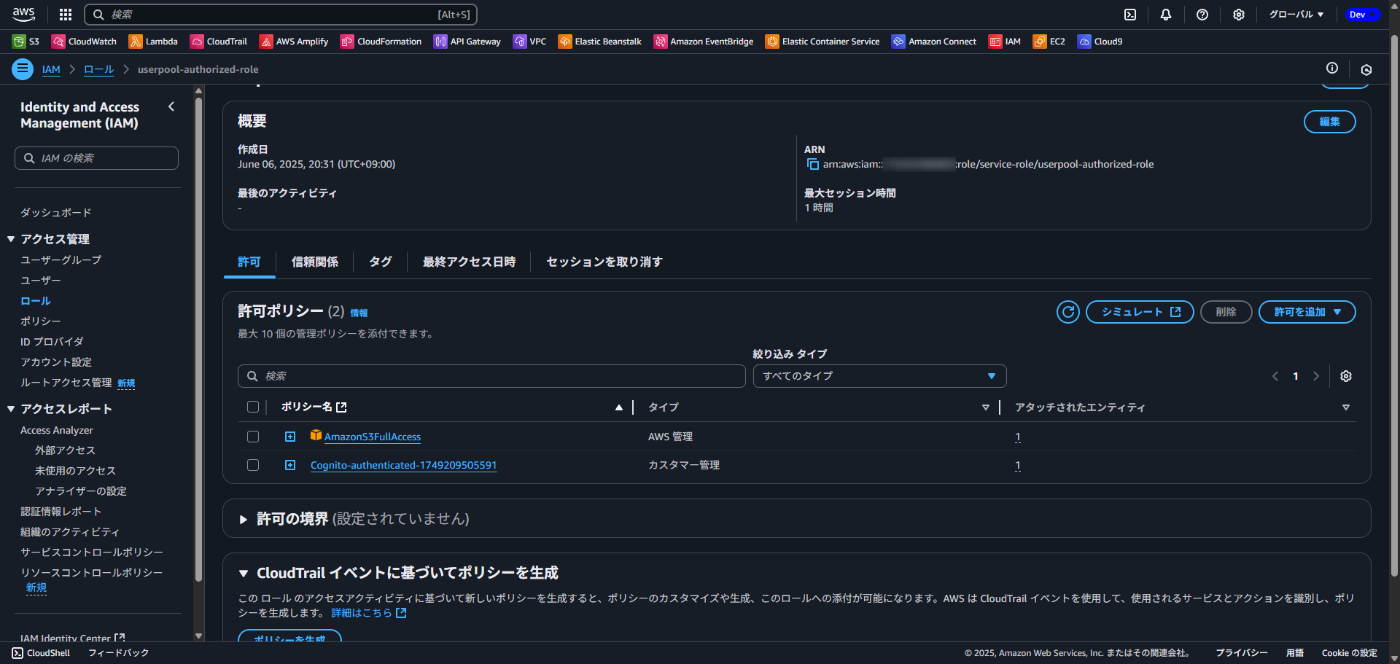Open Elastic Beanstalk shortcut
This screenshot has height=664, width=1400.
click(x=600, y=42)
